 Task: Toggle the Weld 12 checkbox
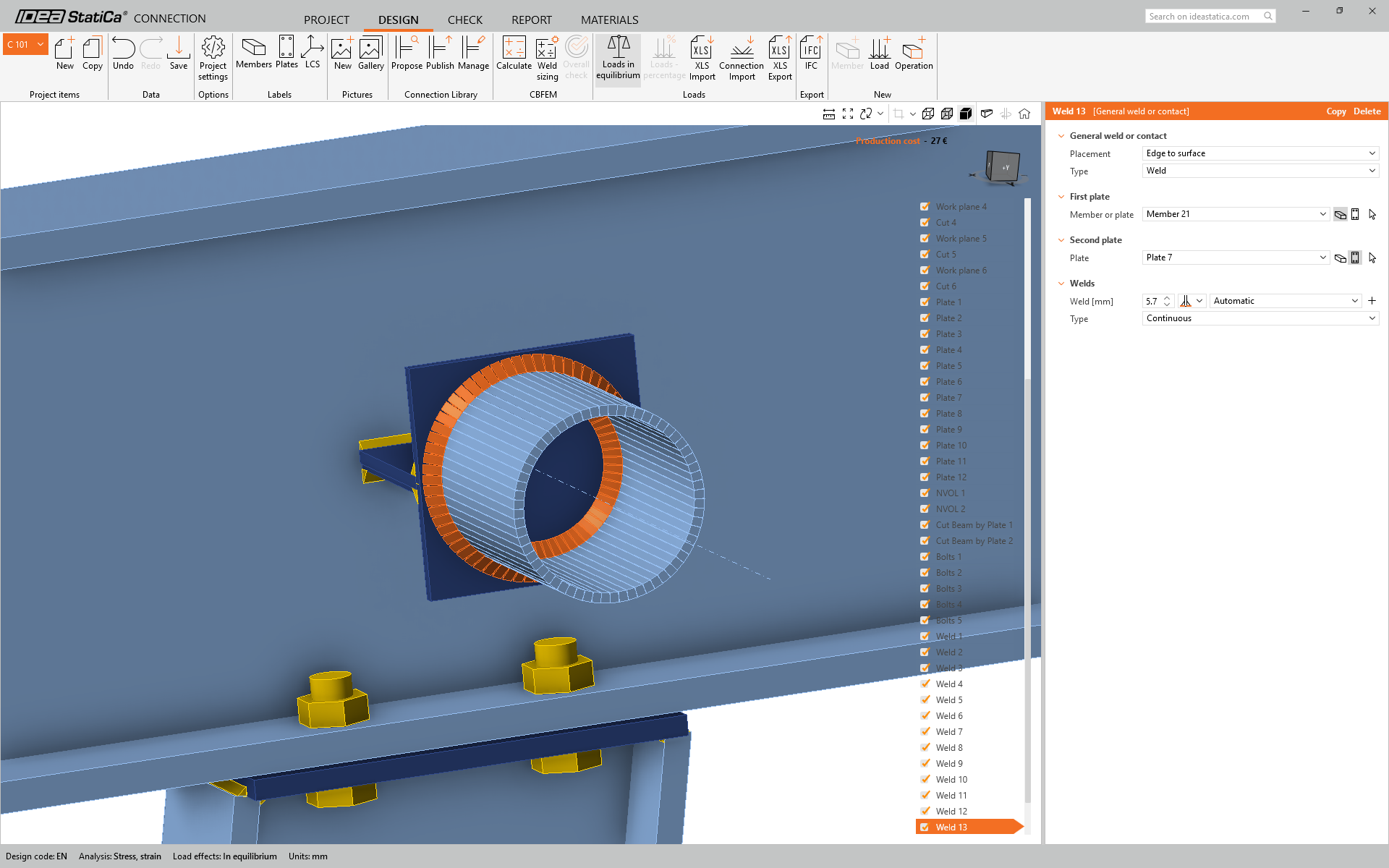click(925, 812)
